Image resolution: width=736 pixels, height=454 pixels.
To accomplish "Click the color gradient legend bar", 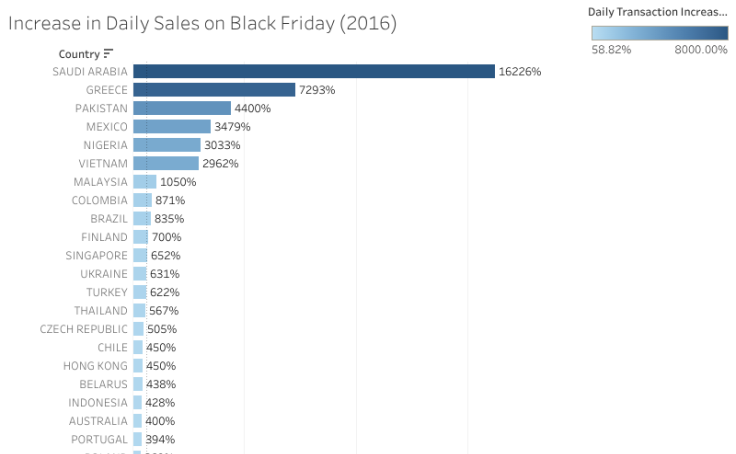I will click(x=659, y=32).
